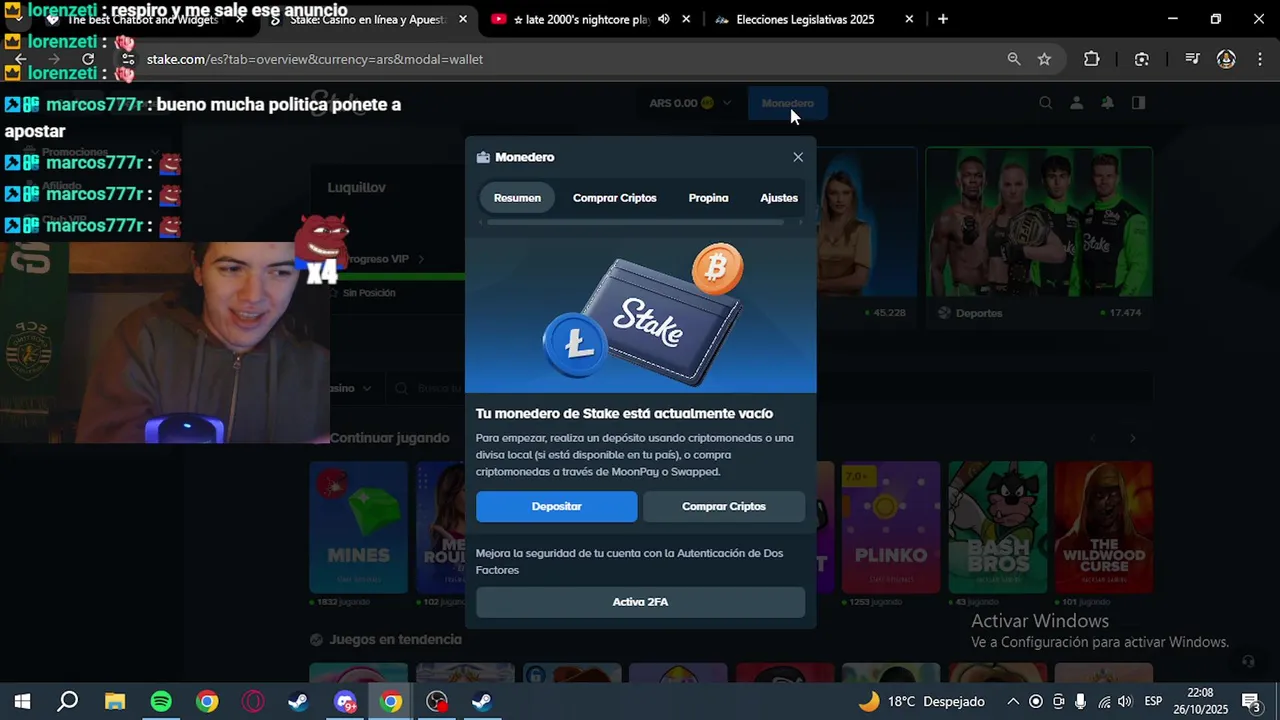
Task: Open the volume icon in system tray
Action: coord(1125,702)
